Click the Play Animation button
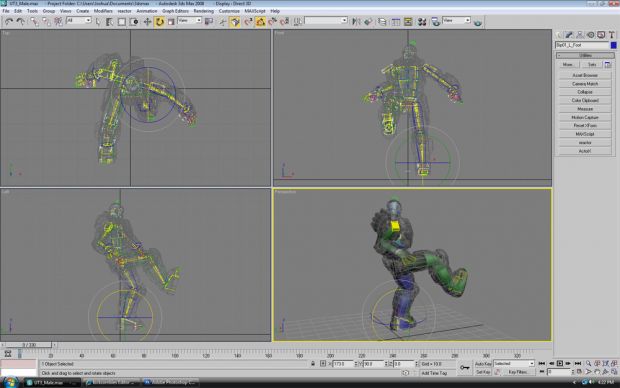Image resolution: width=620 pixels, height=388 pixels. coord(560,363)
